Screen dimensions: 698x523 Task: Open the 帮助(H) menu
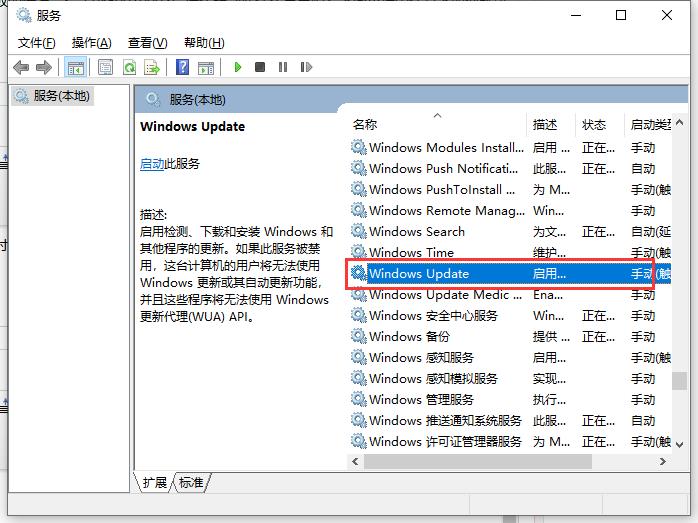coord(204,43)
